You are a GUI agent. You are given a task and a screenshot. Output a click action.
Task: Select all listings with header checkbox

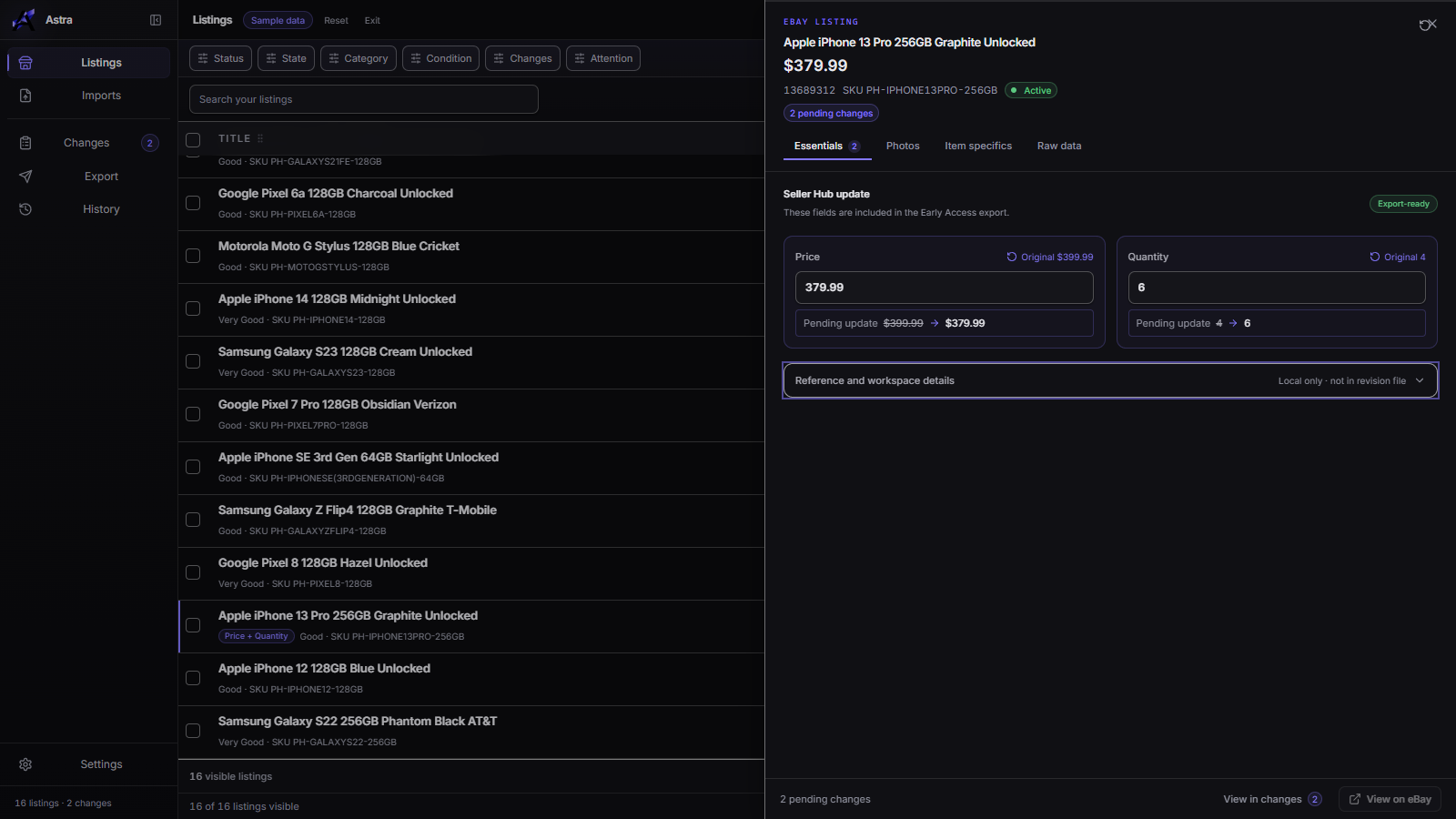193,140
